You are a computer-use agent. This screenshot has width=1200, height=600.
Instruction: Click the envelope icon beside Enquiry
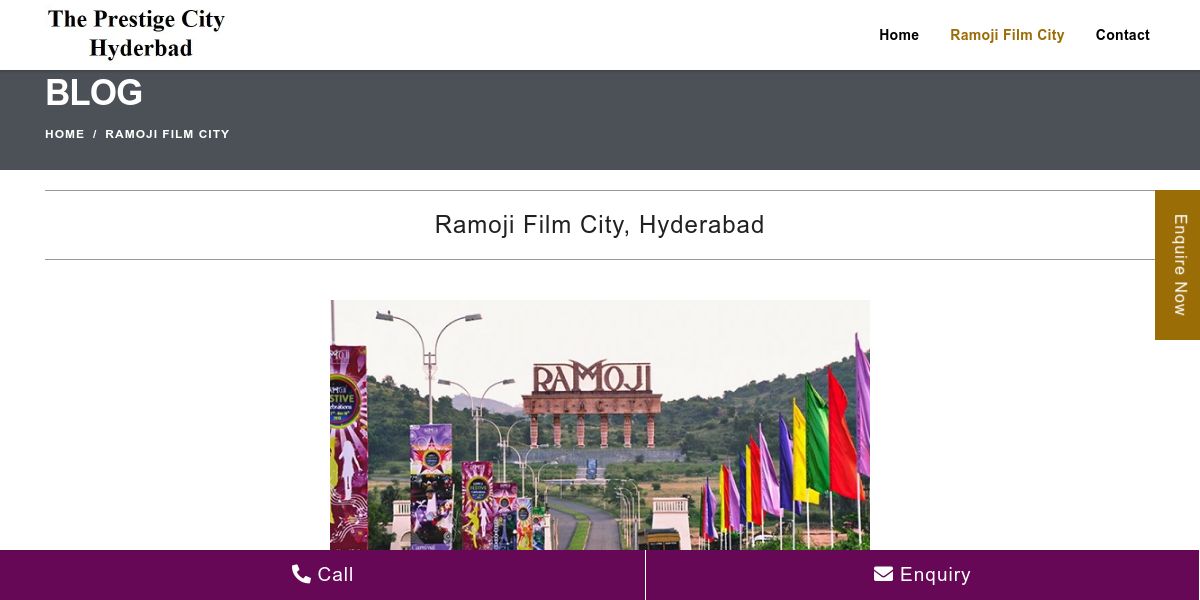883,574
